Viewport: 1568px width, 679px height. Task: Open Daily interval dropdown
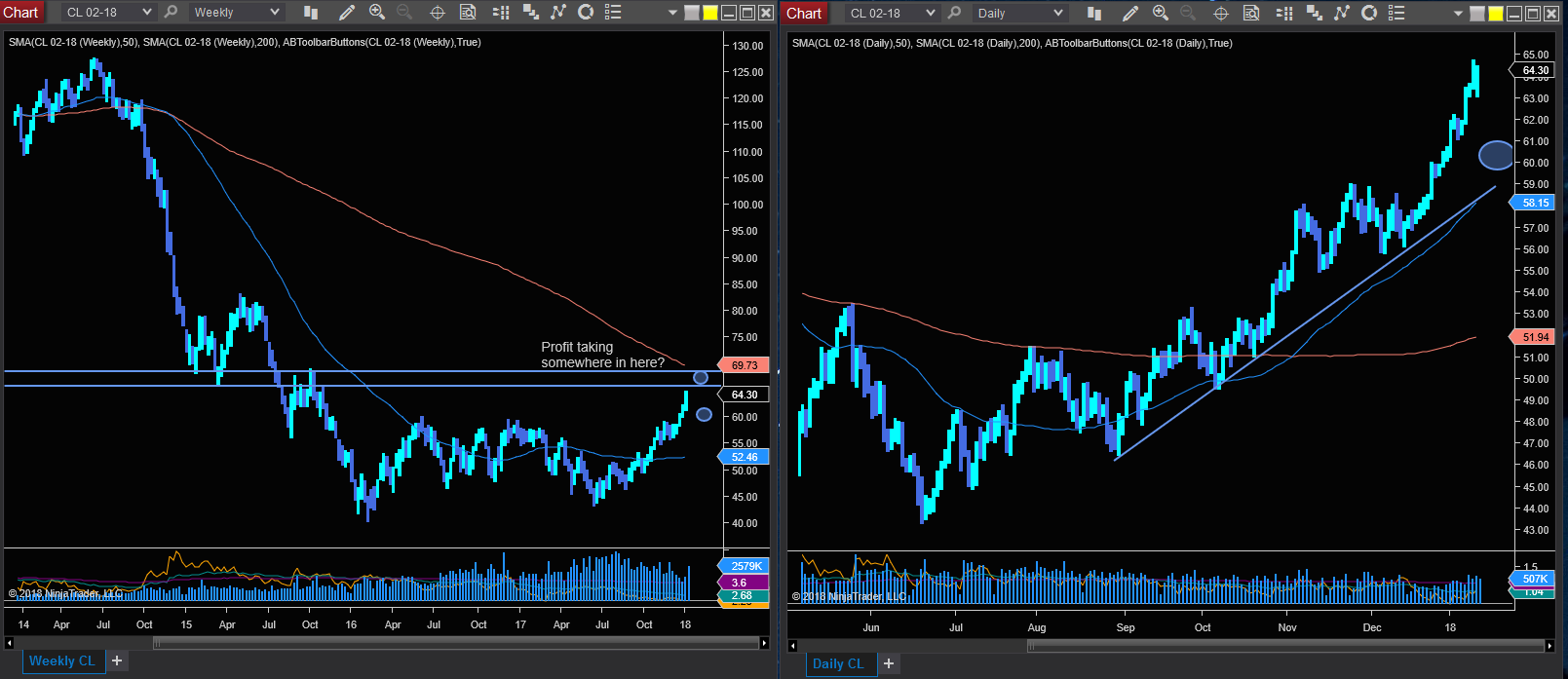(1019, 13)
